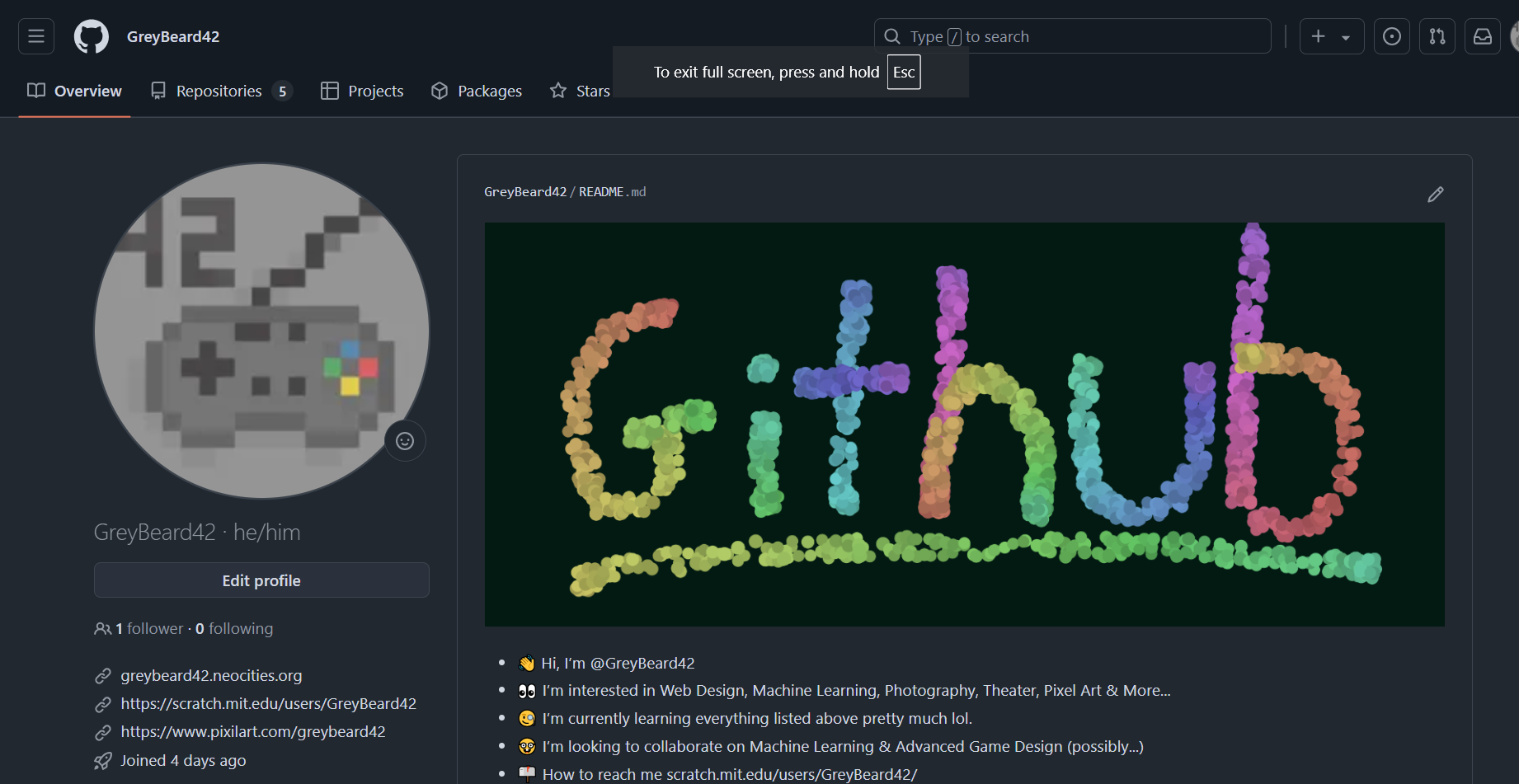The width and height of the screenshot is (1519, 784).
Task: Open the GreyBeard42 repo link above README
Action: [x=525, y=191]
